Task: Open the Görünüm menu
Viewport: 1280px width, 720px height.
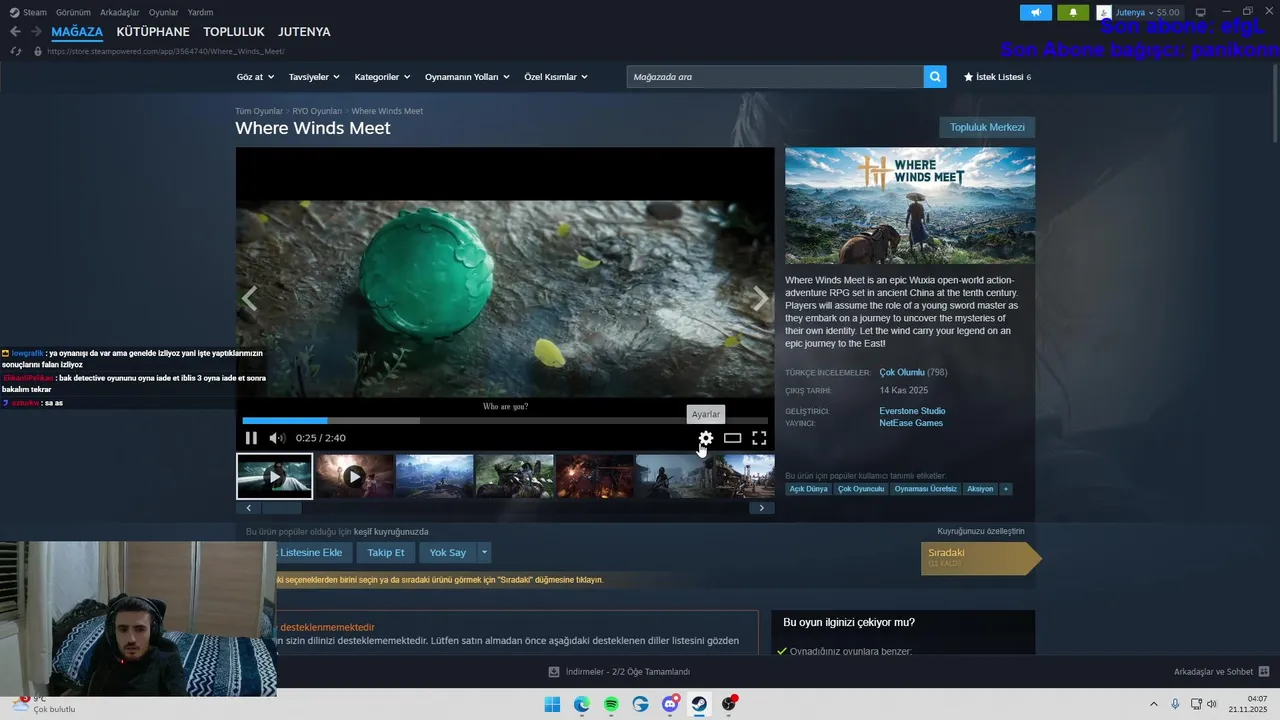Action: pos(73,12)
